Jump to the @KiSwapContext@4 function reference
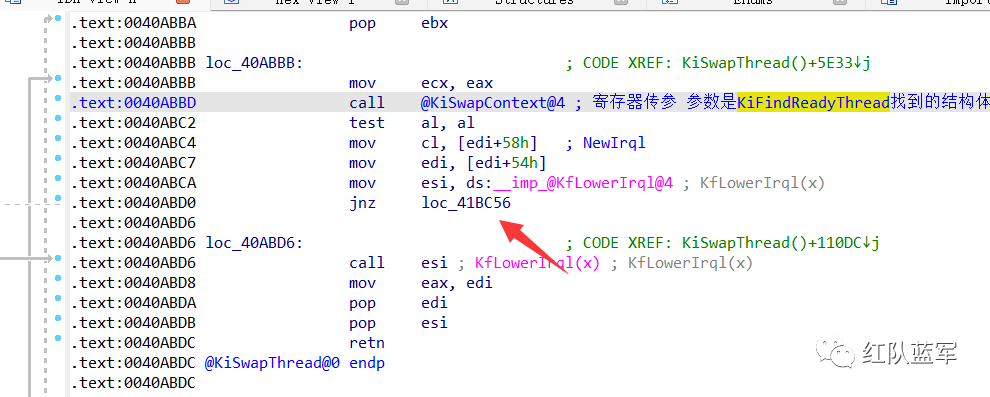 coord(492,103)
